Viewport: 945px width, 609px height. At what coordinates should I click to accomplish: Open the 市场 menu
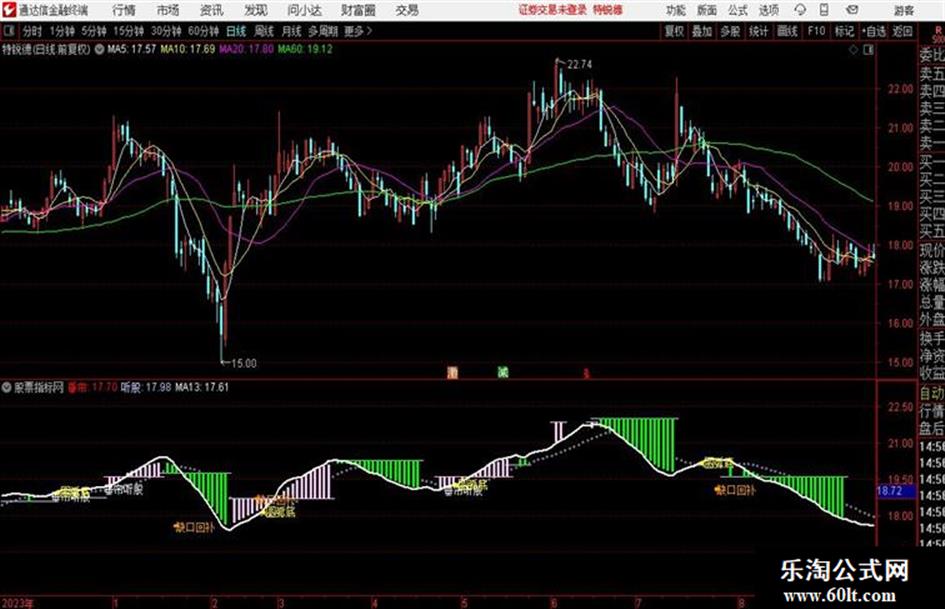point(168,10)
